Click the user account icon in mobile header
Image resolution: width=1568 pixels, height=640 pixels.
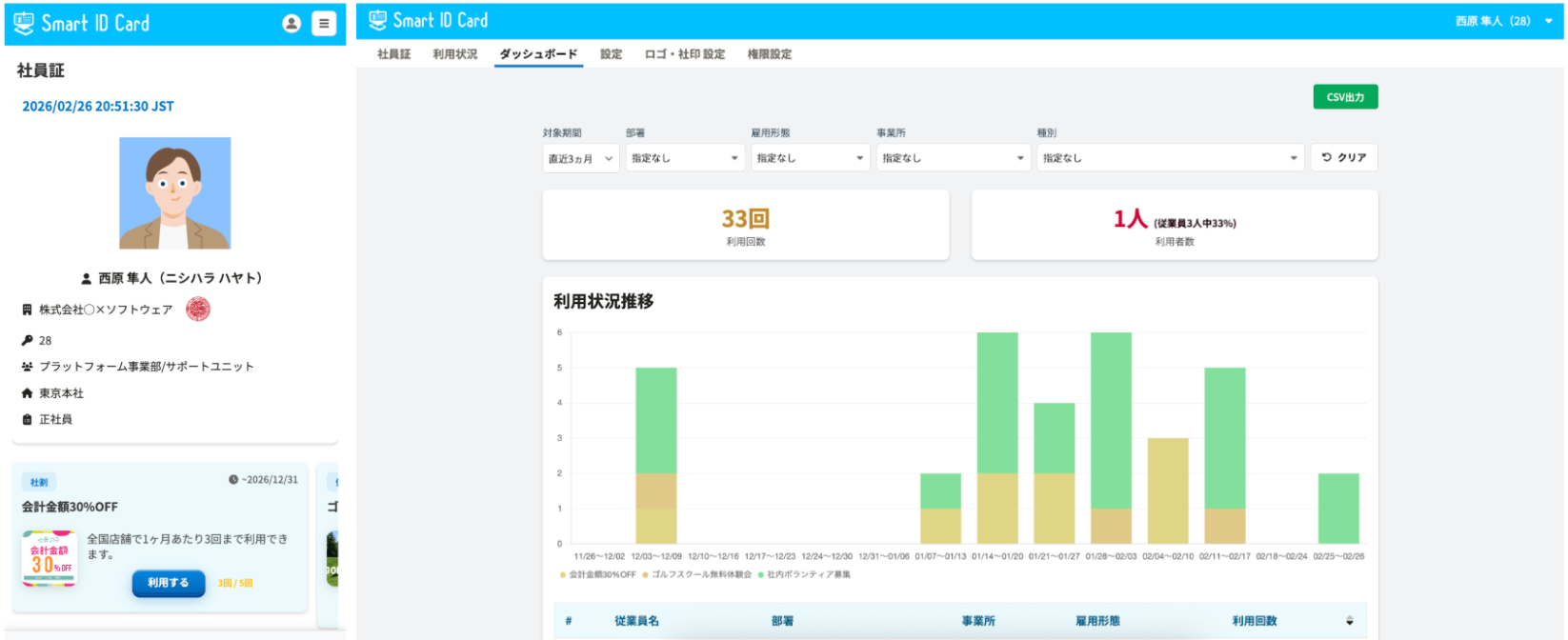[x=291, y=24]
